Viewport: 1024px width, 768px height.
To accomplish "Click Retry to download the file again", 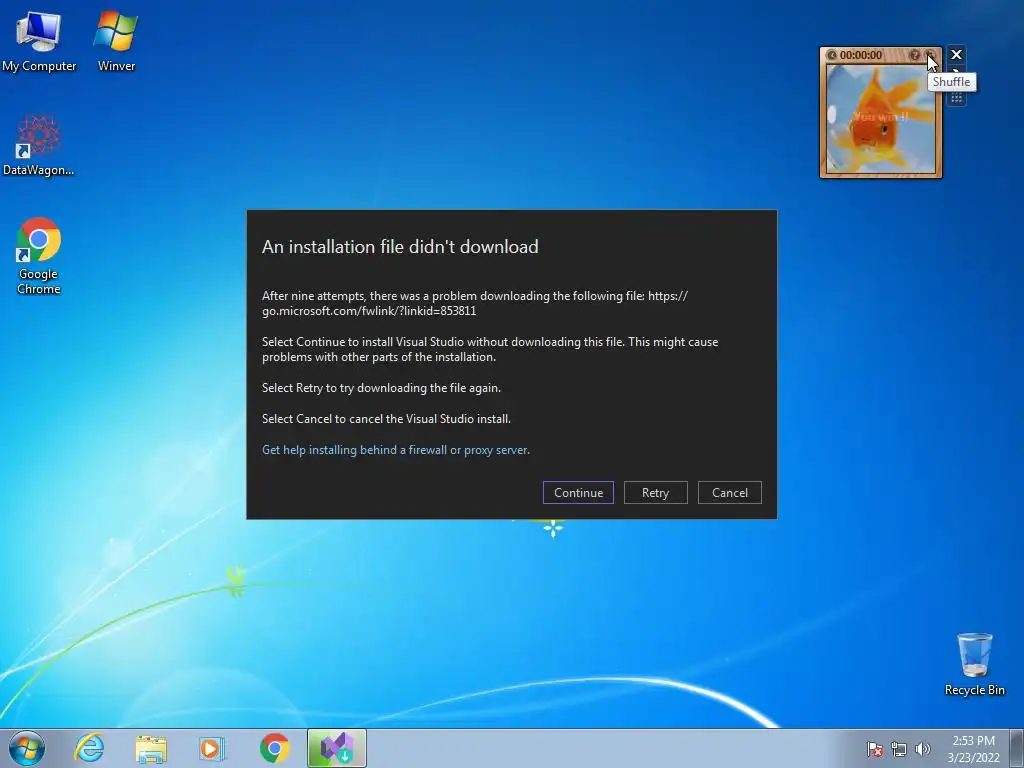I will (x=655, y=492).
